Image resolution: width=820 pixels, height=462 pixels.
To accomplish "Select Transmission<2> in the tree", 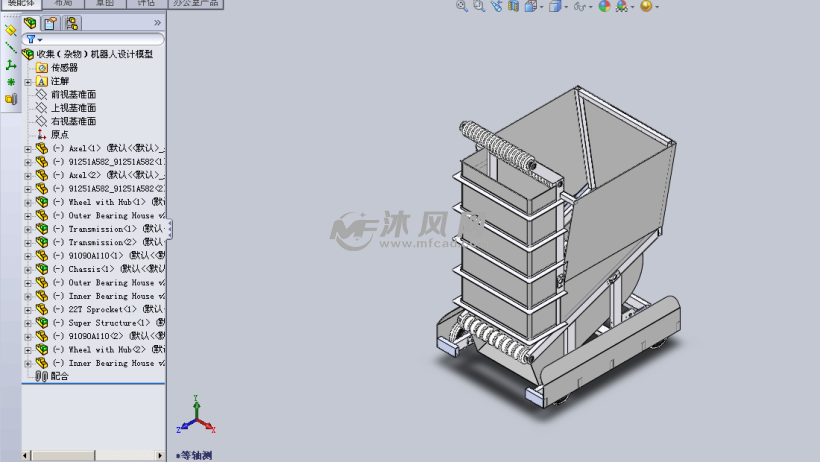I will [109, 242].
